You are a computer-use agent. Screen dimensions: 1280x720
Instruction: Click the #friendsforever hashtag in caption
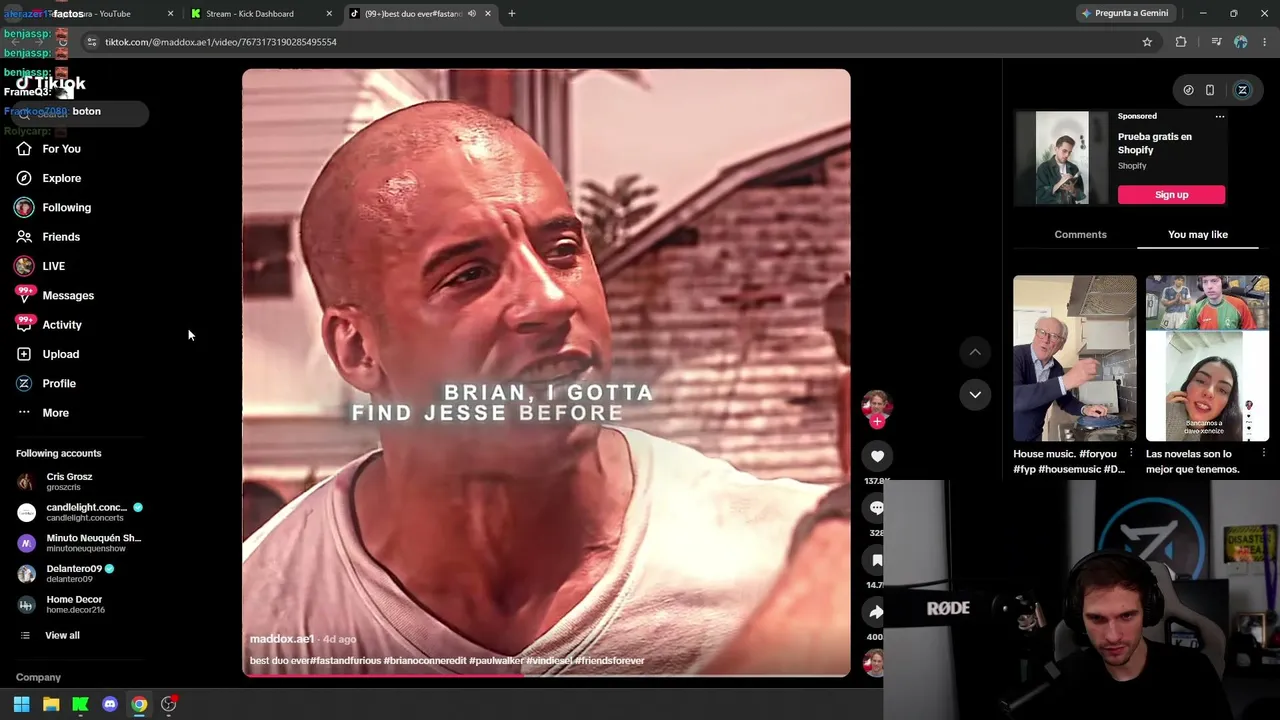[610, 661]
